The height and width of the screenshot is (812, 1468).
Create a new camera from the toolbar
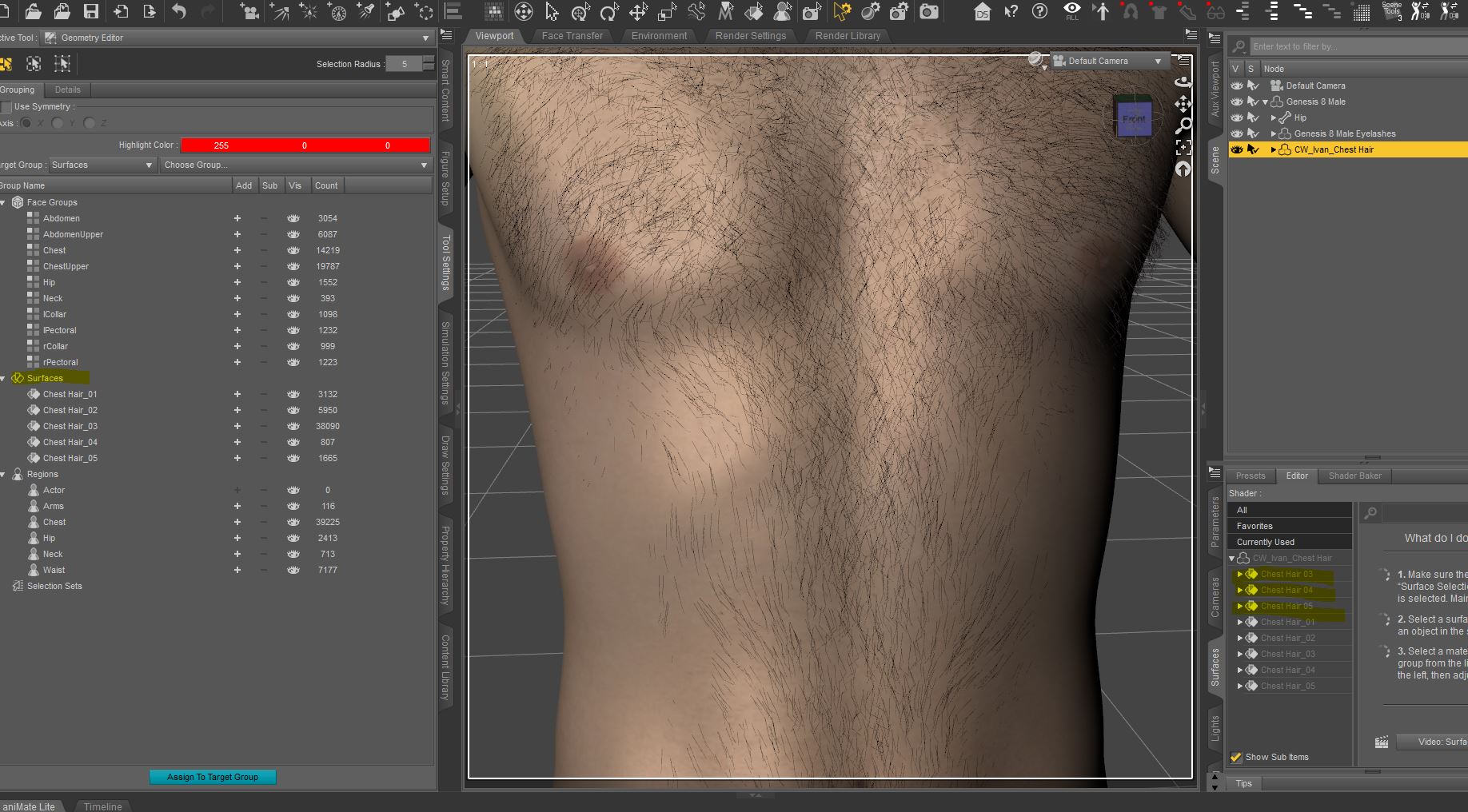(x=249, y=11)
